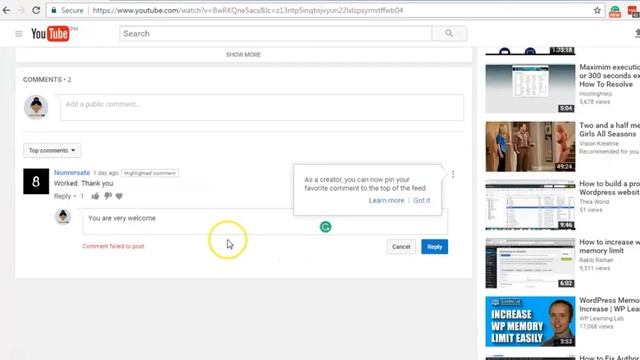Click the How to build a pro Wordpress title
The width and height of the screenshot is (640, 360).
coord(609,188)
